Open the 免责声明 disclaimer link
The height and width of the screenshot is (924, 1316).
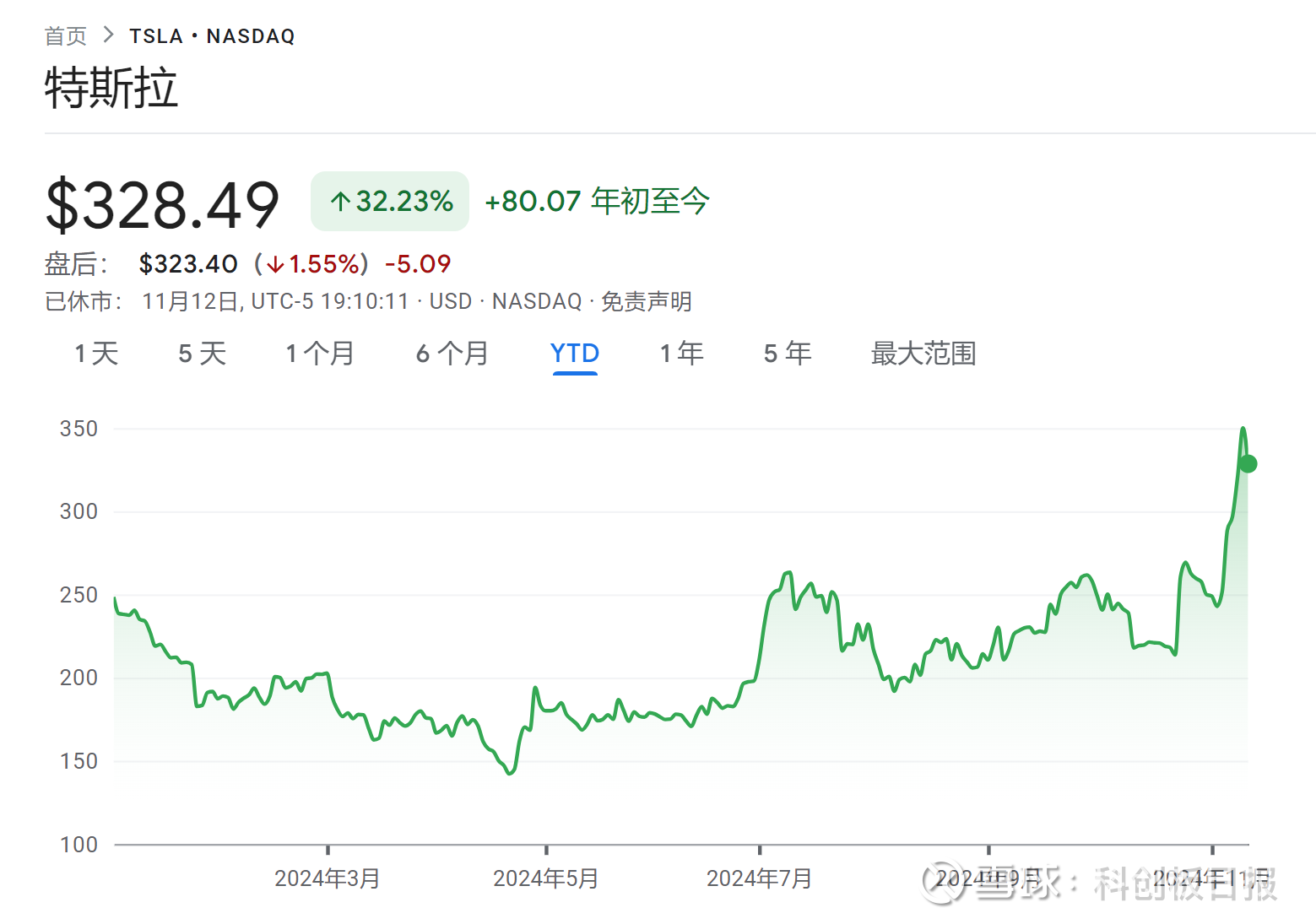tap(645, 301)
